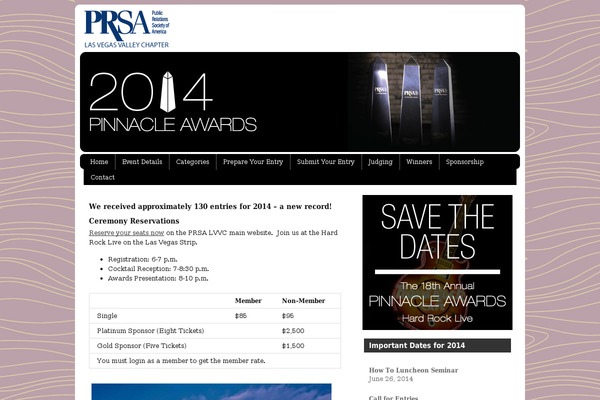The height and width of the screenshot is (400, 600).
Task: Click 'Platinum Sponsor (Eight Tickets)' row label
Action: point(150,331)
